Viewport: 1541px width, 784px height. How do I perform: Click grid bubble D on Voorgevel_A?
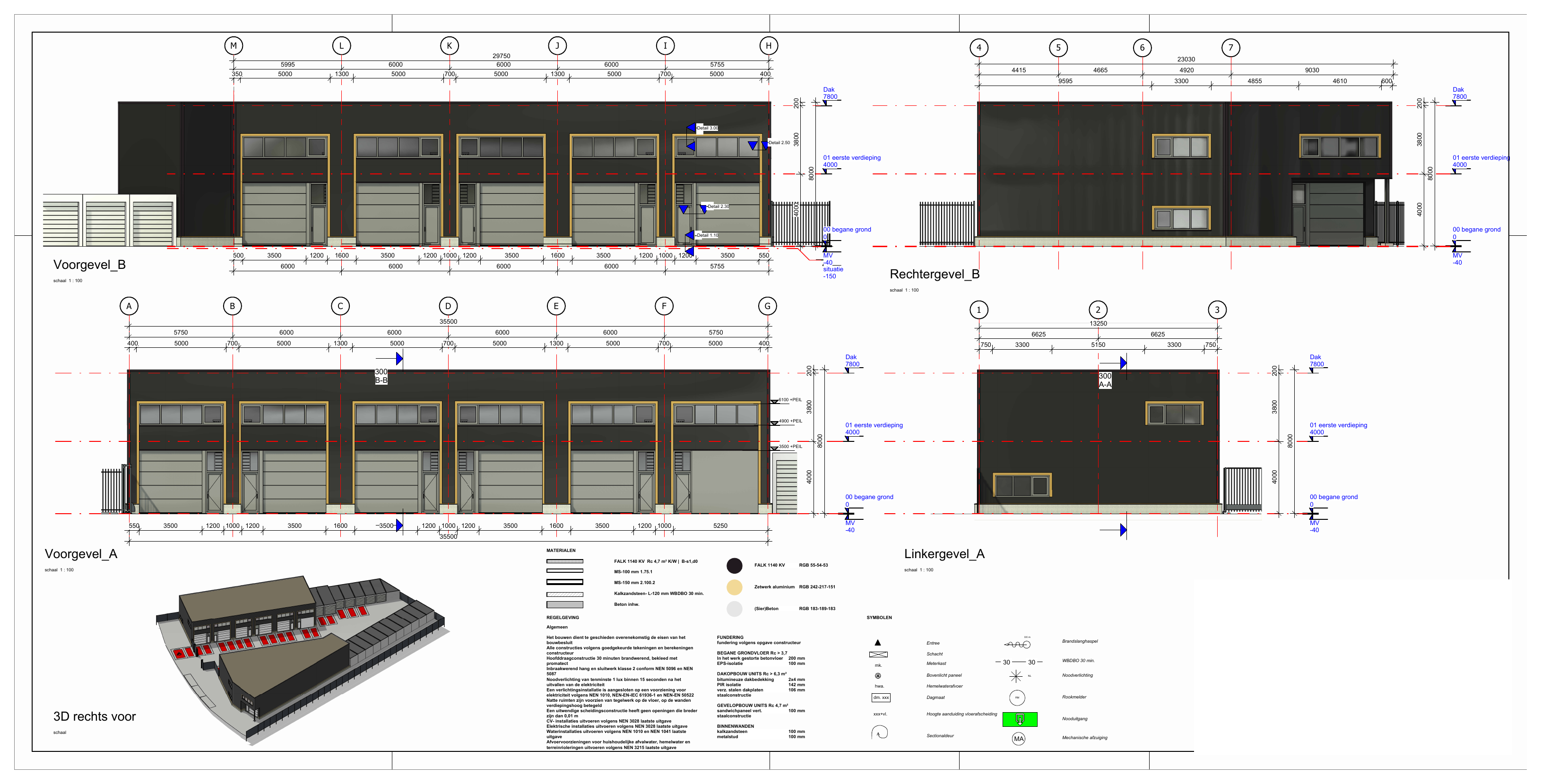(448, 306)
